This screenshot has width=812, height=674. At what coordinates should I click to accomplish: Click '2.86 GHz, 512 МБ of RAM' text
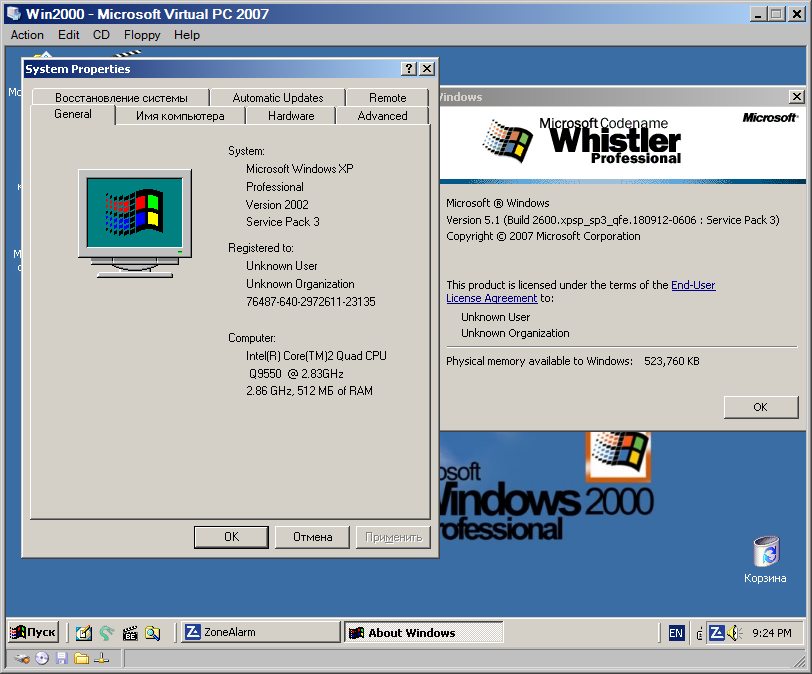309,391
